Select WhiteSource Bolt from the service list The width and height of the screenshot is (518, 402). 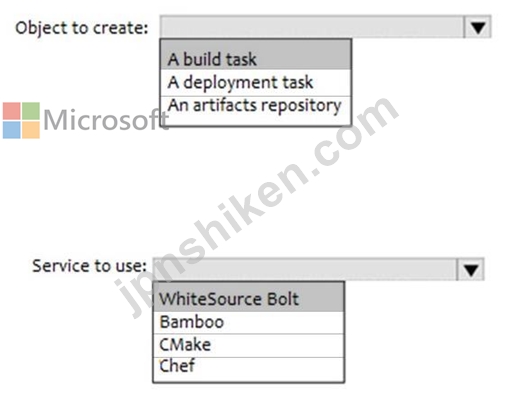click(248, 298)
